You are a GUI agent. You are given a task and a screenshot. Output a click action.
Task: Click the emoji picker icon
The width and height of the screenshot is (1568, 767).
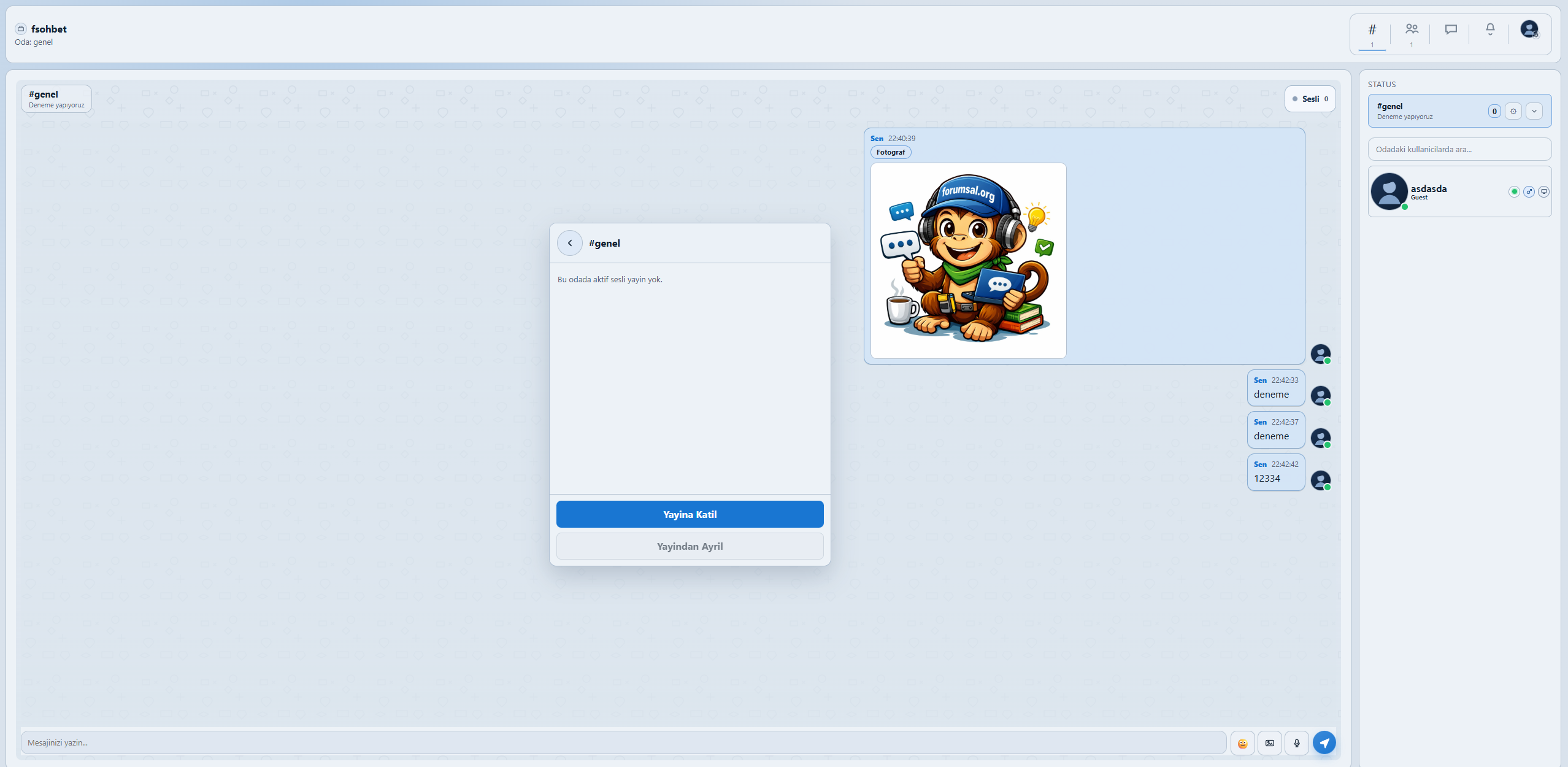(x=1242, y=743)
